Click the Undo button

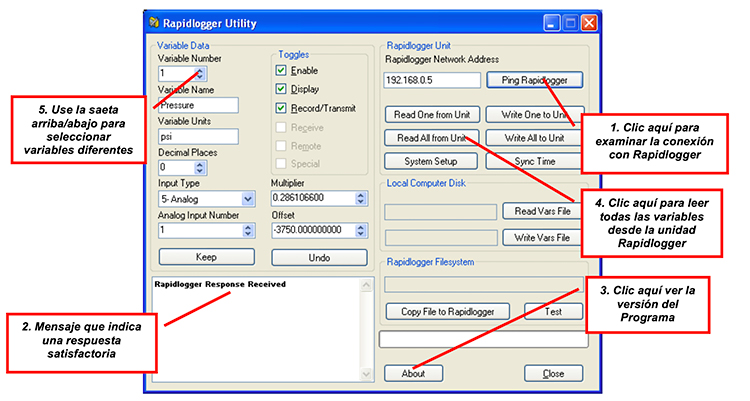pyautogui.click(x=320, y=257)
